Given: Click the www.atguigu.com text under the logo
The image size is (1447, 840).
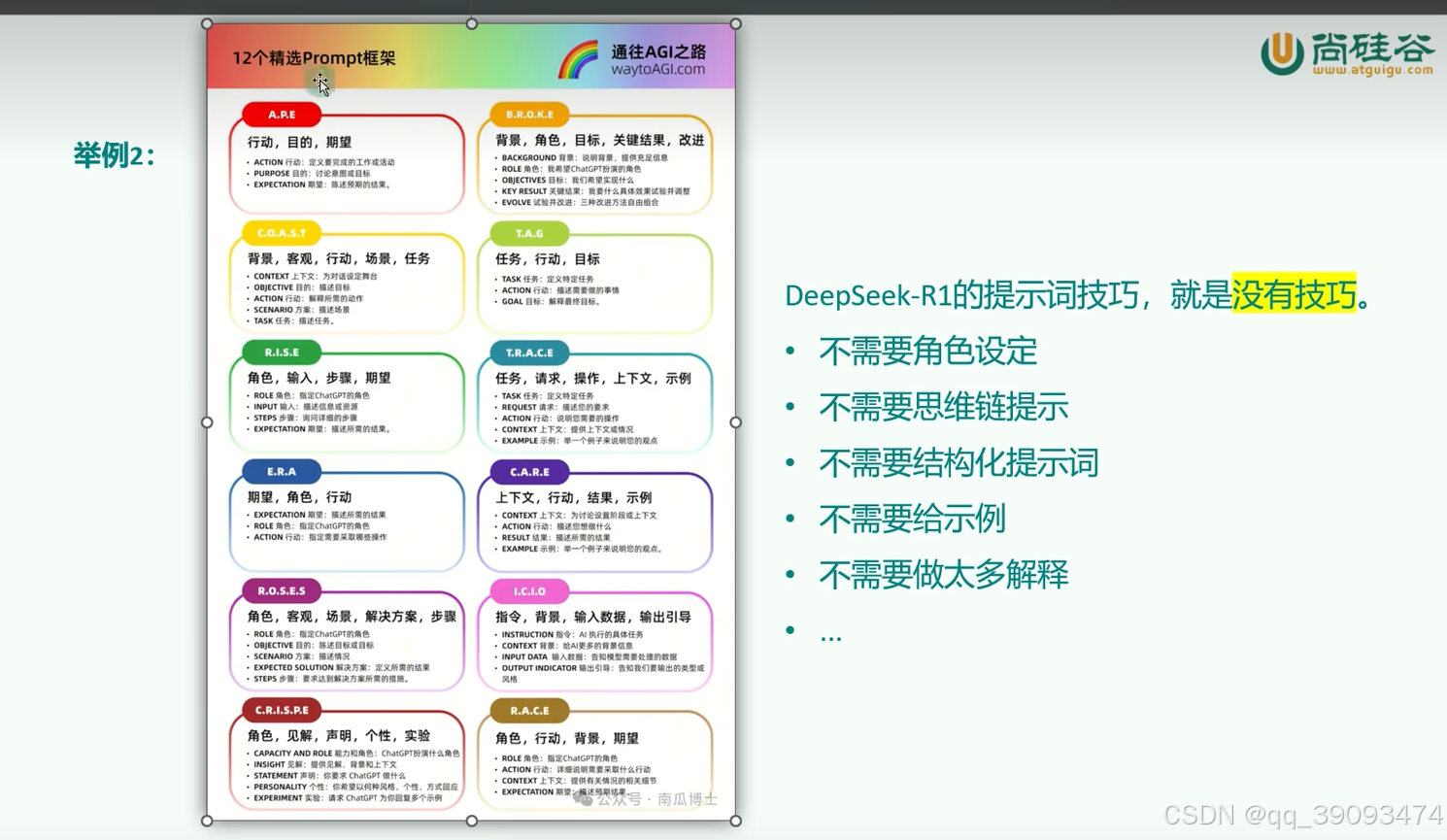Looking at the screenshot, I should pos(1373,70).
